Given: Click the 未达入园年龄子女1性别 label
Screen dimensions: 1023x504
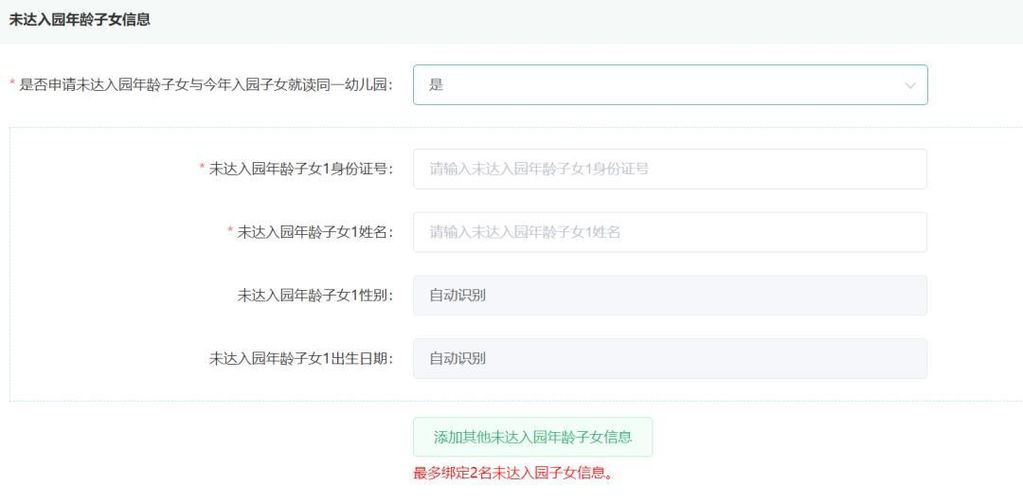Looking at the screenshot, I should pos(315,295).
